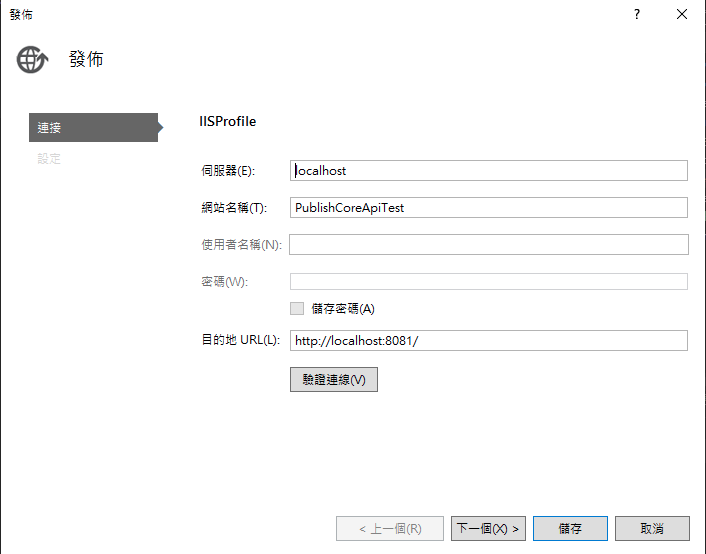Viewport: 706px width, 554px height.
Task: Click the 驗證連線 button
Action: click(x=334, y=380)
